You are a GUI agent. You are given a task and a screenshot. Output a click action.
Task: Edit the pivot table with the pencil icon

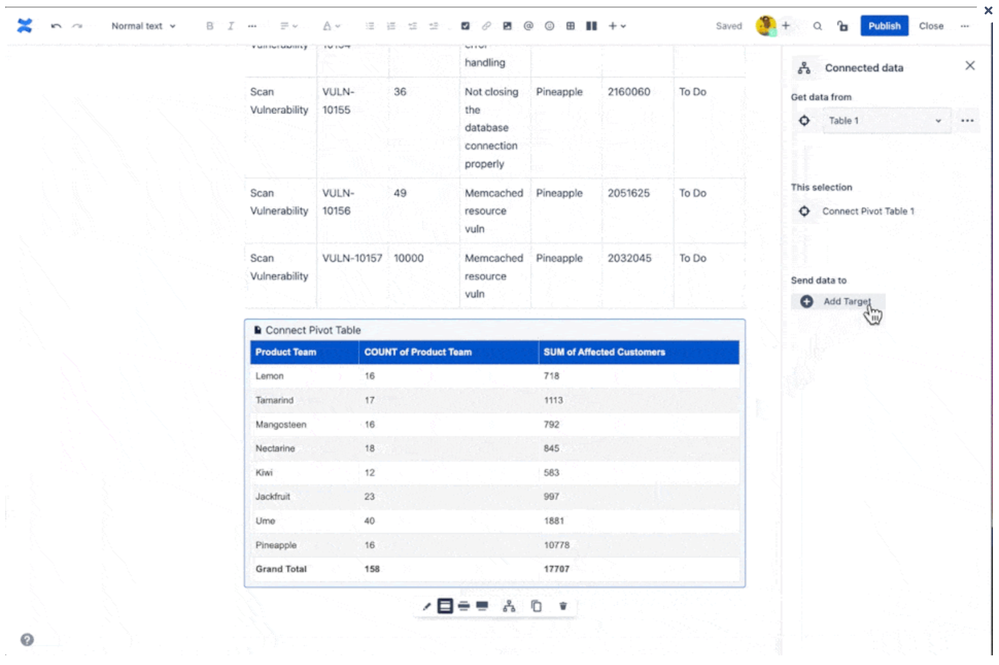click(427, 605)
